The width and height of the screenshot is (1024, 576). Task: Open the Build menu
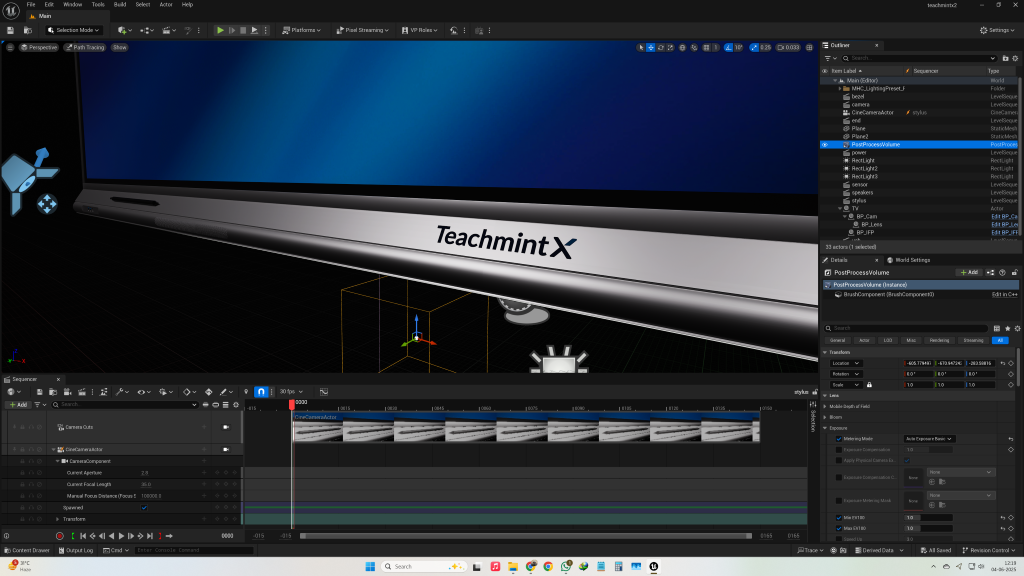[120, 5]
